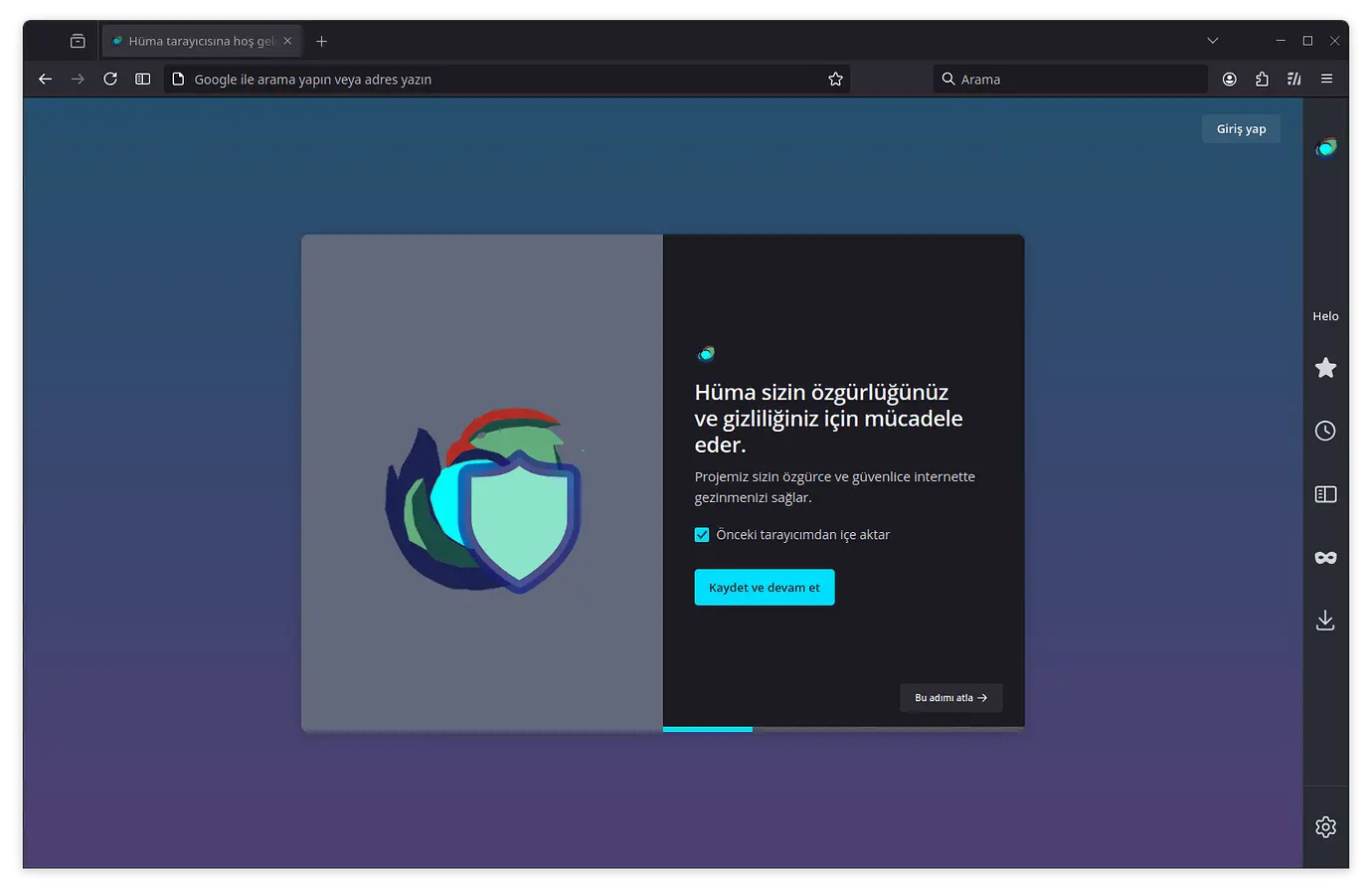
Task: Expand the list all tabs chevron
Action: tap(1213, 41)
